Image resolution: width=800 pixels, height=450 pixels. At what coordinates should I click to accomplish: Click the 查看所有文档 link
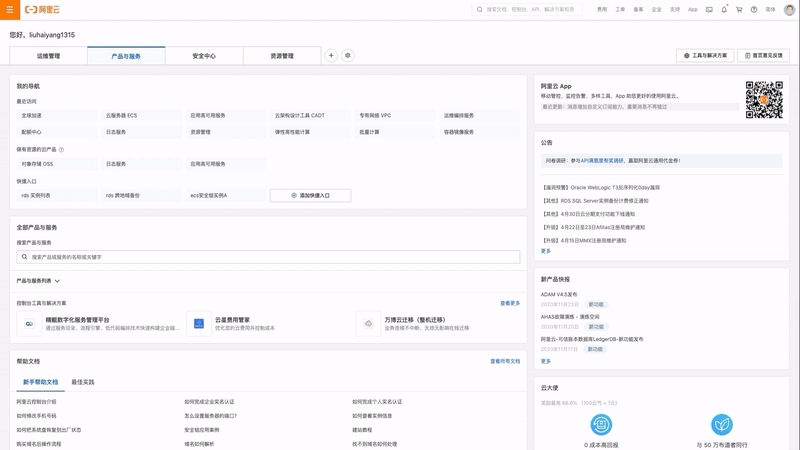click(x=505, y=361)
